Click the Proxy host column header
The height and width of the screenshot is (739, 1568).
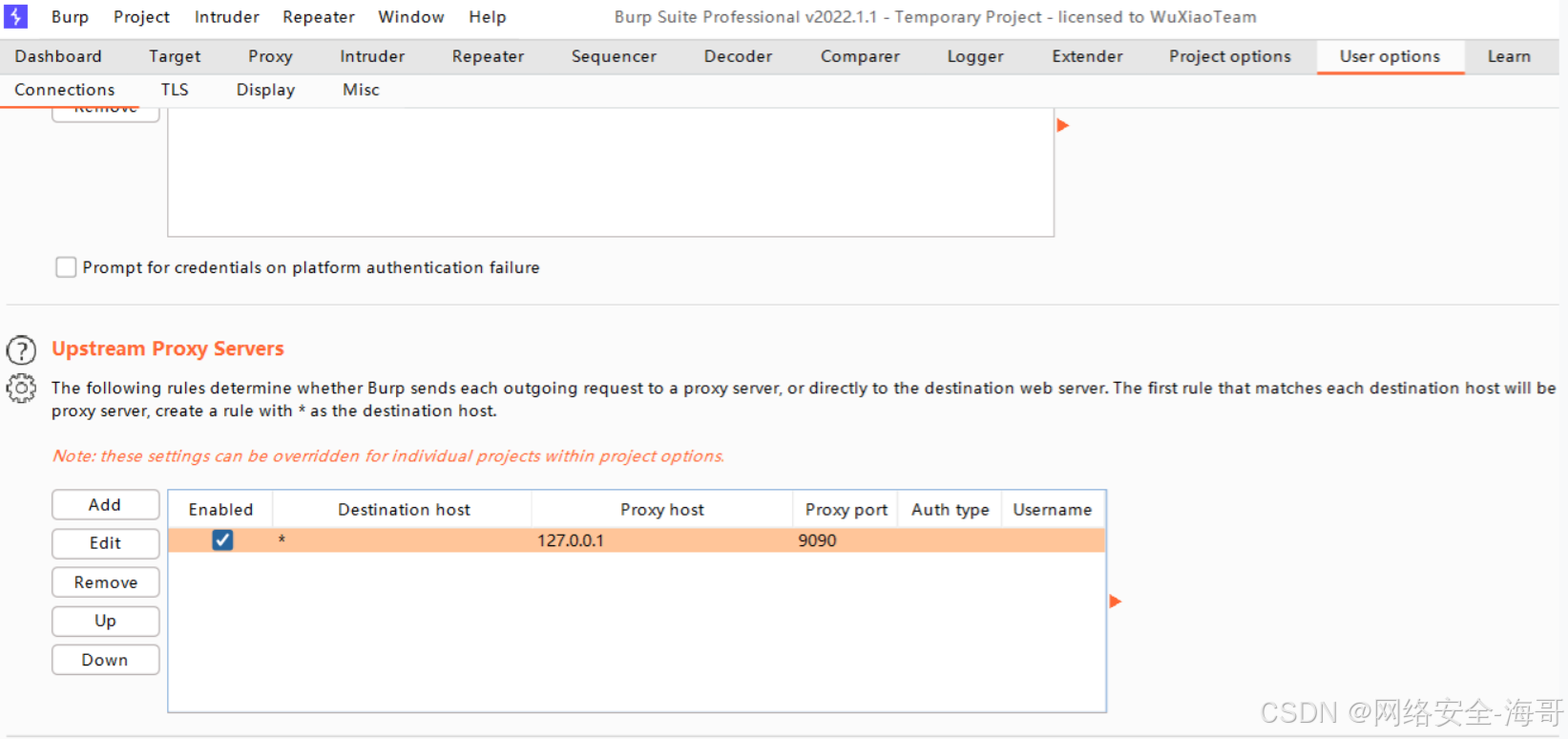point(662,510)
